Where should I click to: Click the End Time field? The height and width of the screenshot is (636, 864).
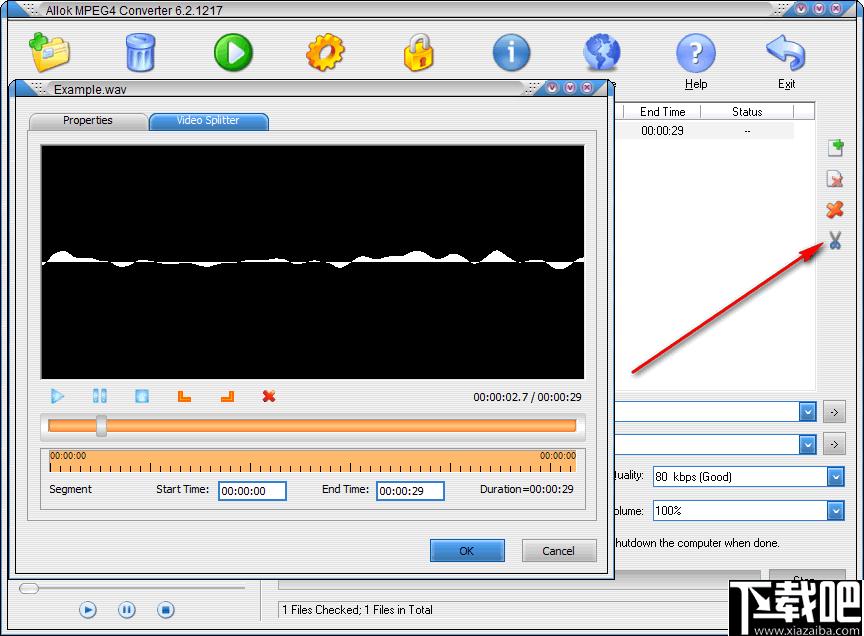(x=410, y=491)
